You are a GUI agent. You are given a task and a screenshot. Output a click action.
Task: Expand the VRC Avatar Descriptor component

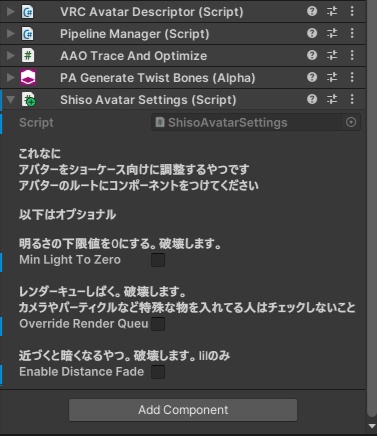coord(11,12)
